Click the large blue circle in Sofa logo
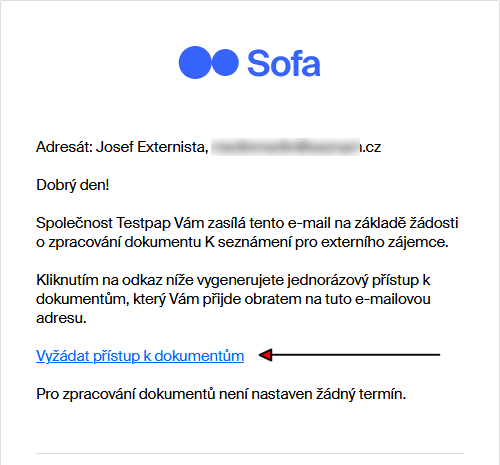The width and height of the screenshot is (500, 465). [x=195, y=62]
